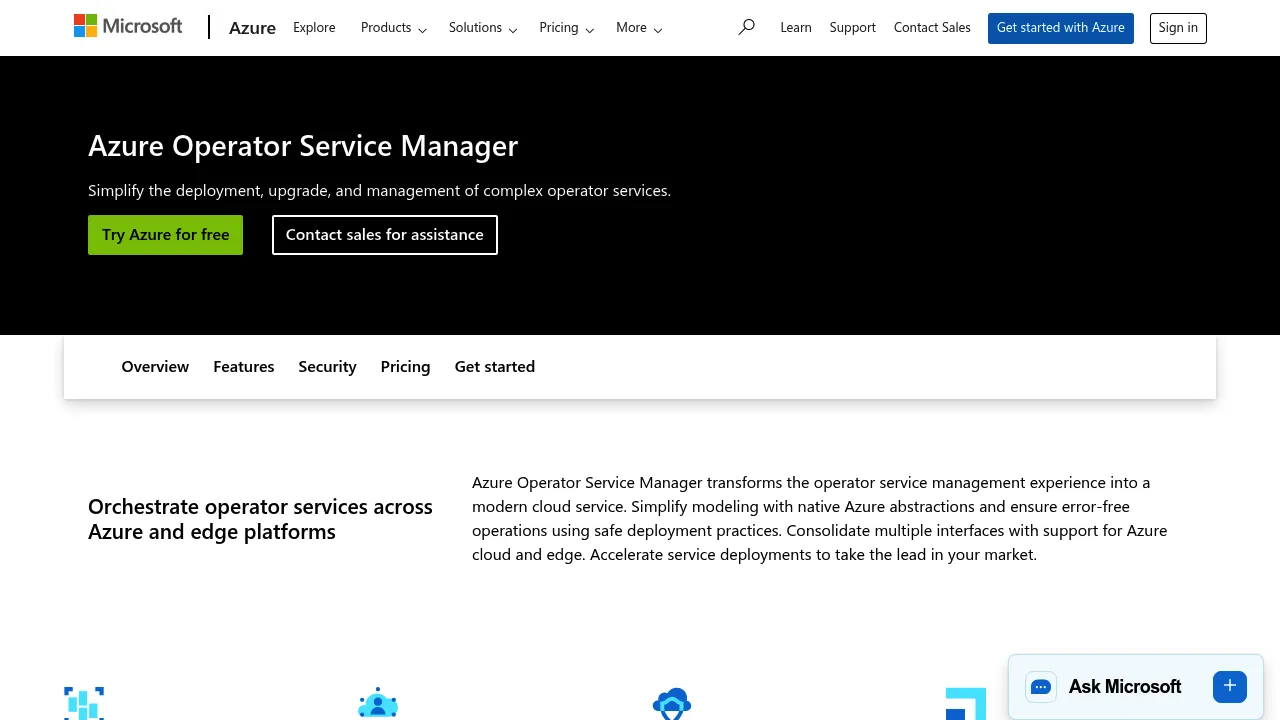1280x720 pixels.
Task: Click the Azure Operator Service Manager heading
Action: (x=303, y=146)
